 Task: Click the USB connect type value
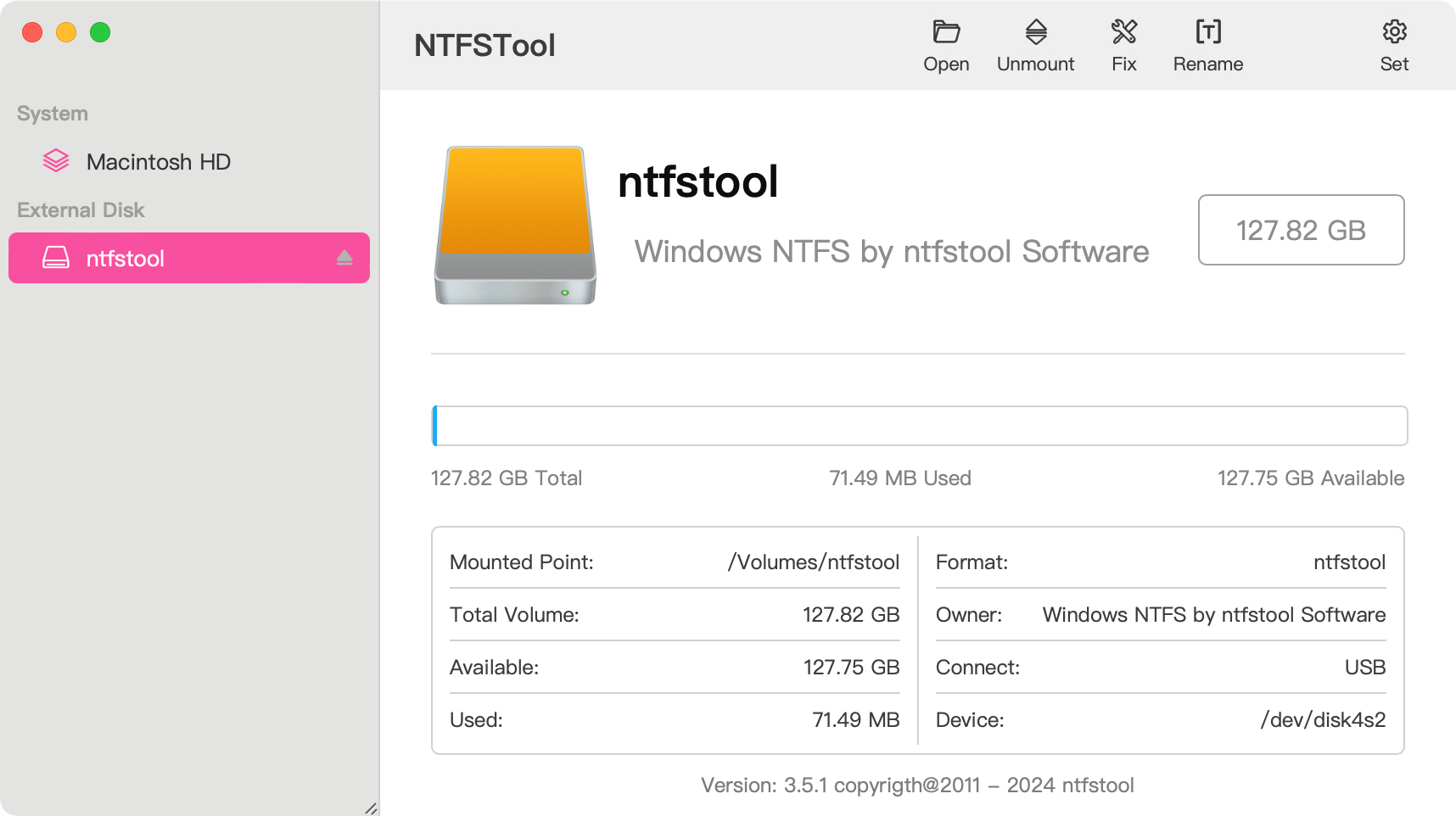pos(1364,668)
